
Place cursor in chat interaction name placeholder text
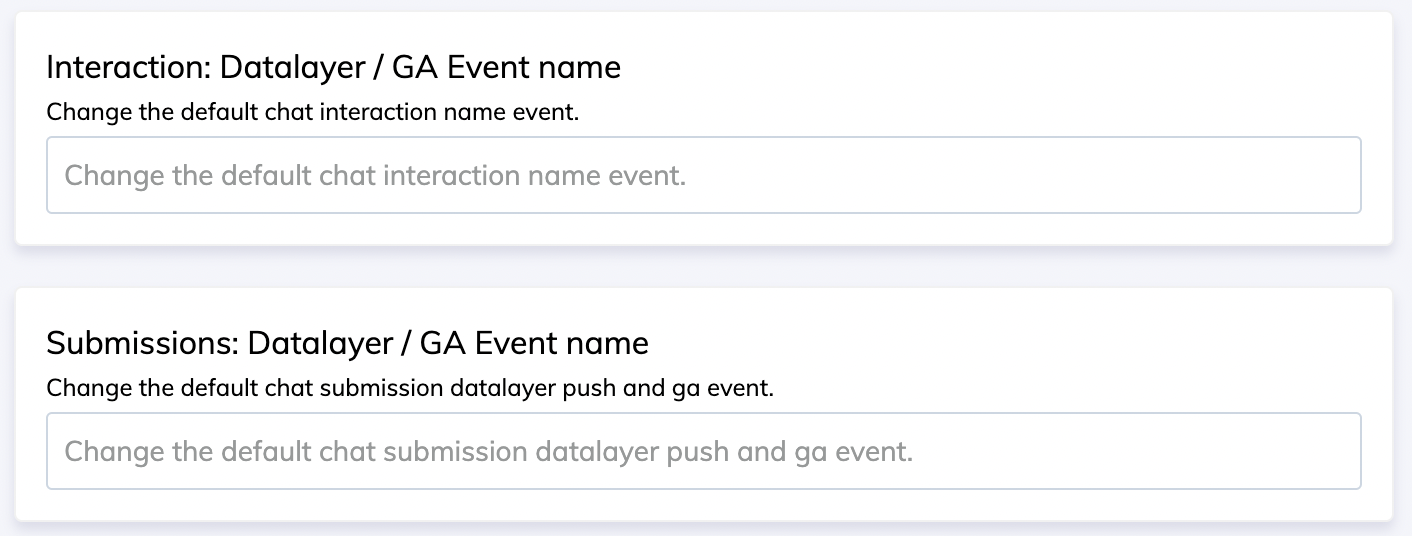(375, 176)
